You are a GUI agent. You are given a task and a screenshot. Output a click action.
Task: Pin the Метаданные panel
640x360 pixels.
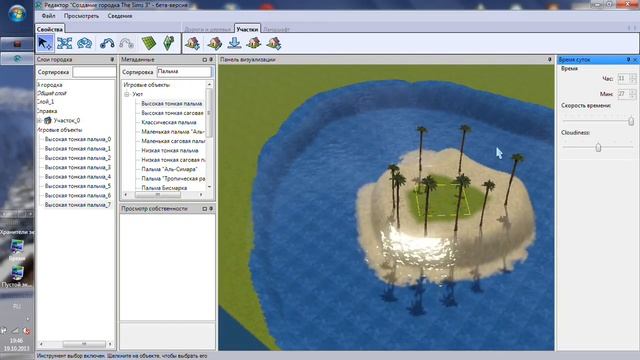click(211, 60)
